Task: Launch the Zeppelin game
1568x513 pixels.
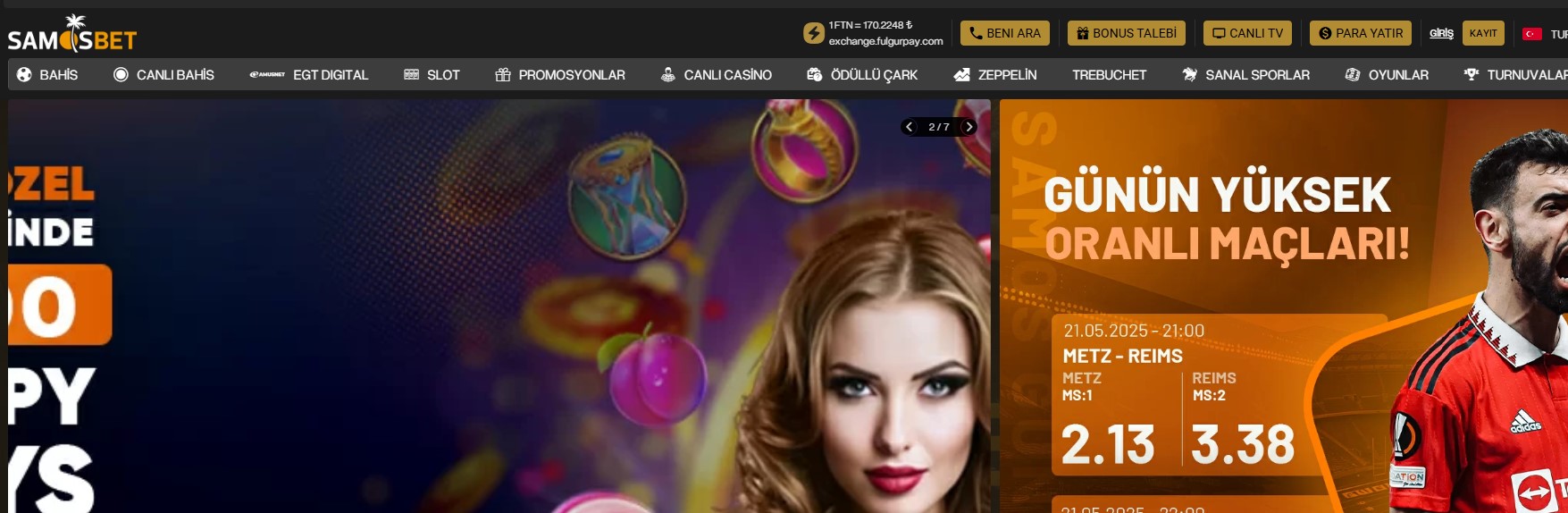Action: pos(995,75)
